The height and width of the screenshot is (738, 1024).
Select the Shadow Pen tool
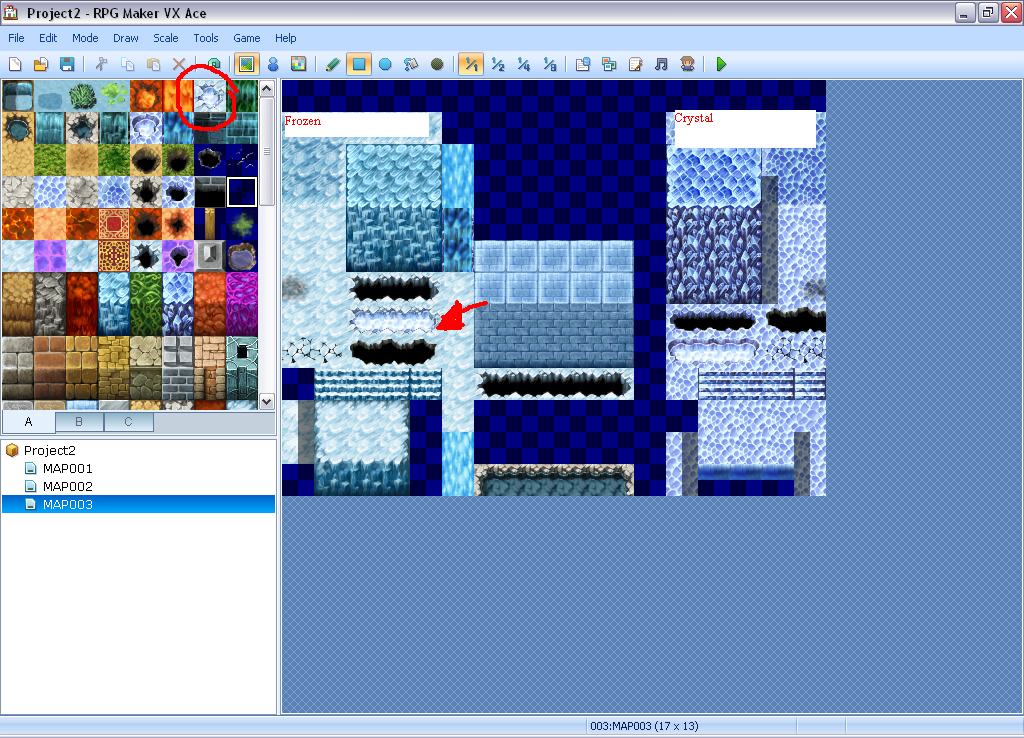437,64
